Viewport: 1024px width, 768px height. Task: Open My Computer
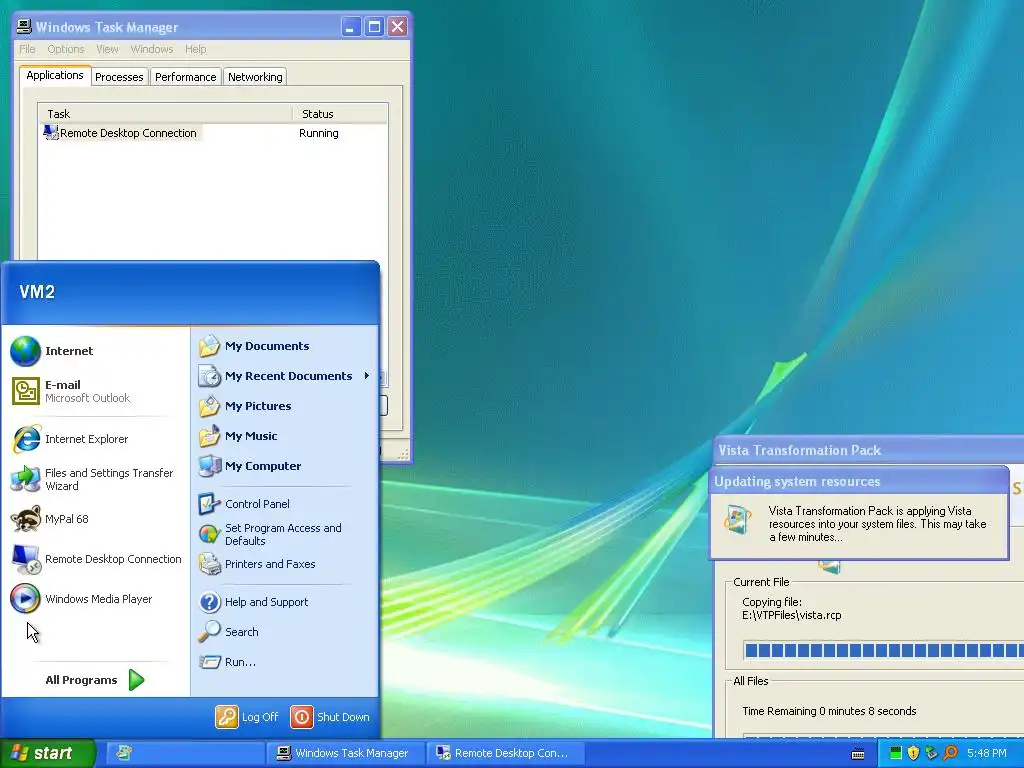[x=250, y=466]
